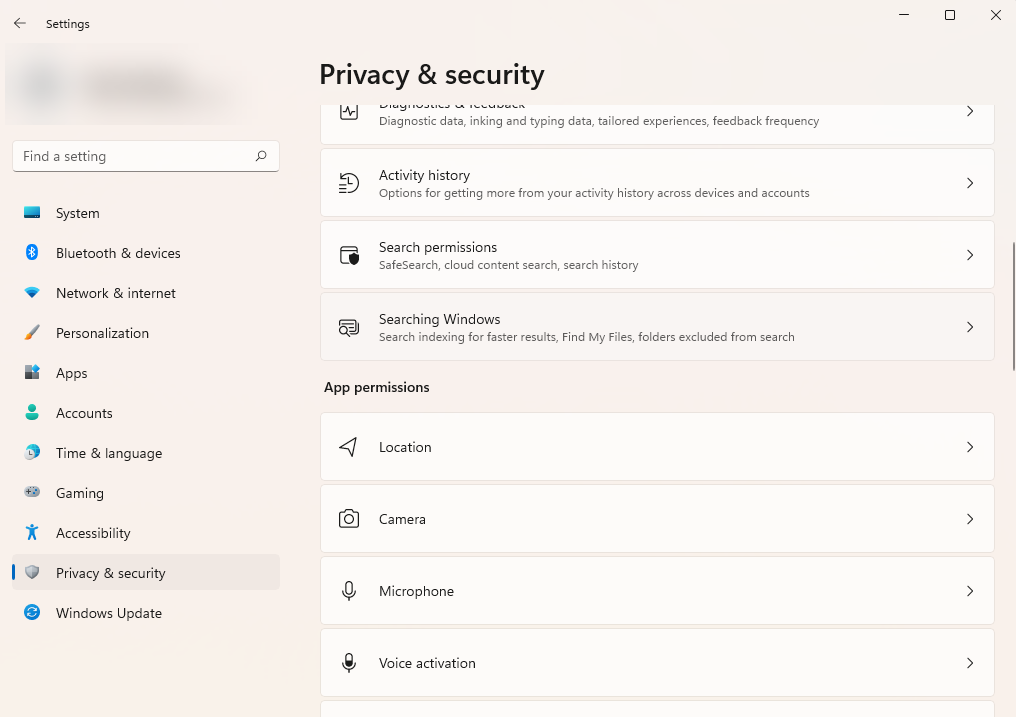
Task: Click the Activity history clock icon
Action: coord(349,183)
